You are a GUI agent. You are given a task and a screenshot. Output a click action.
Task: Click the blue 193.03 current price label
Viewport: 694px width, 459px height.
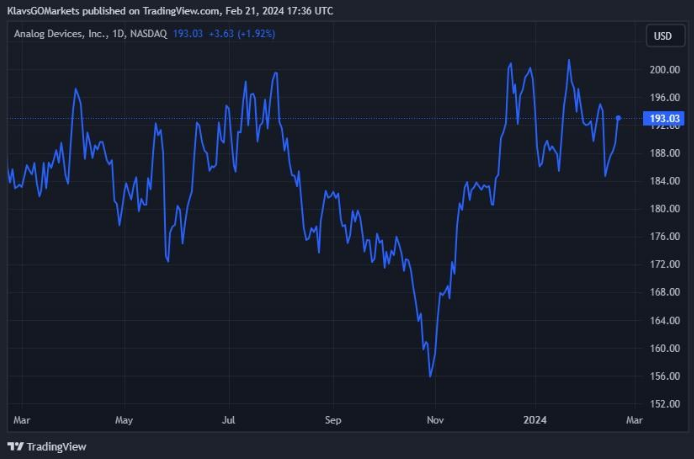[664, 119]
